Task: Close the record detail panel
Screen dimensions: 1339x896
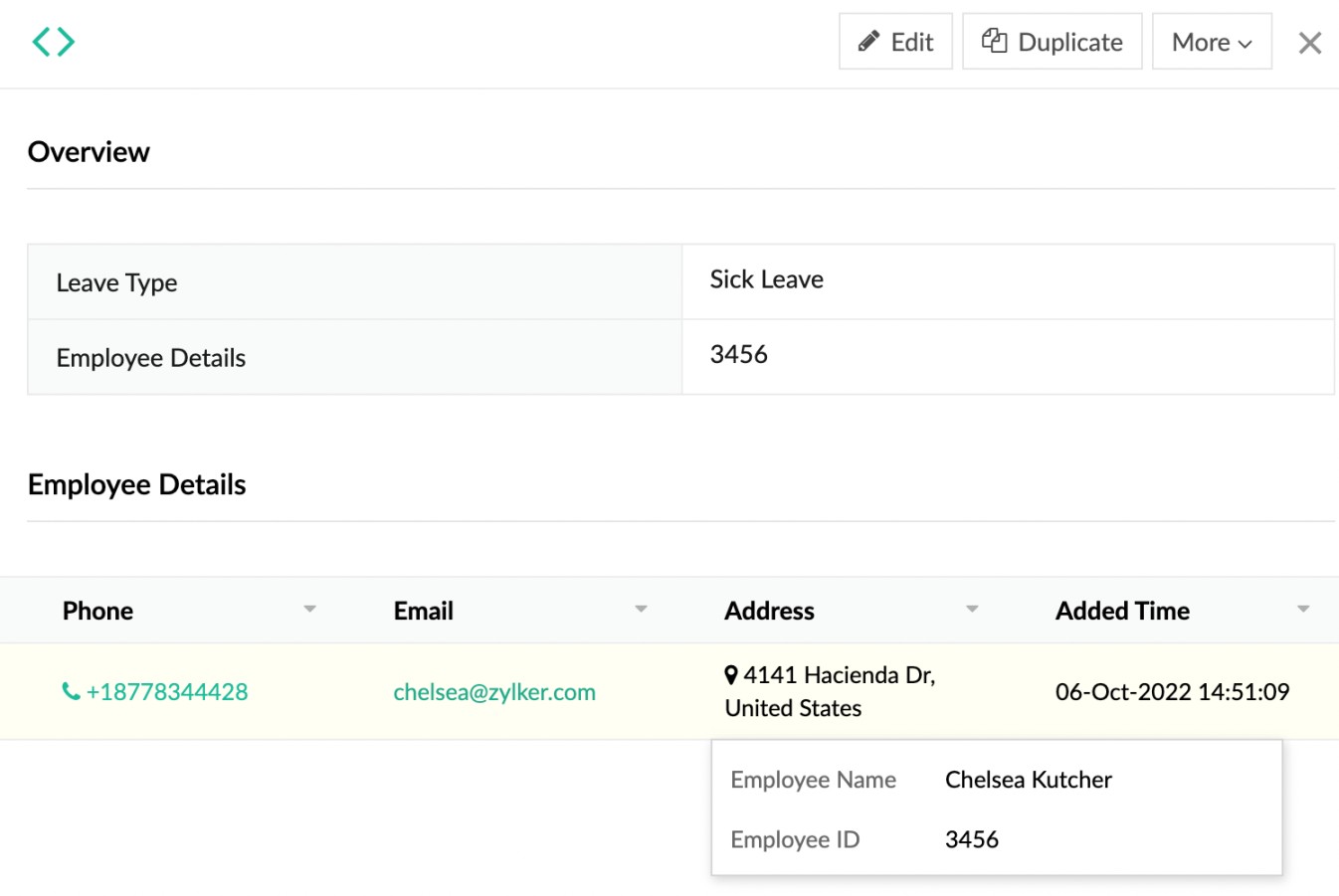Action: (1309, 43)
